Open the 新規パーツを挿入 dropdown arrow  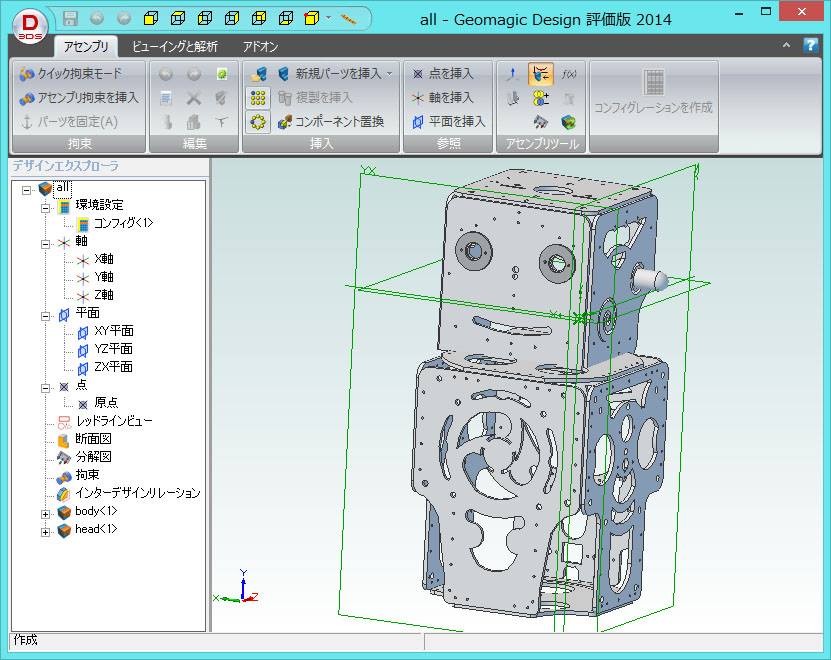pos(390,74)
